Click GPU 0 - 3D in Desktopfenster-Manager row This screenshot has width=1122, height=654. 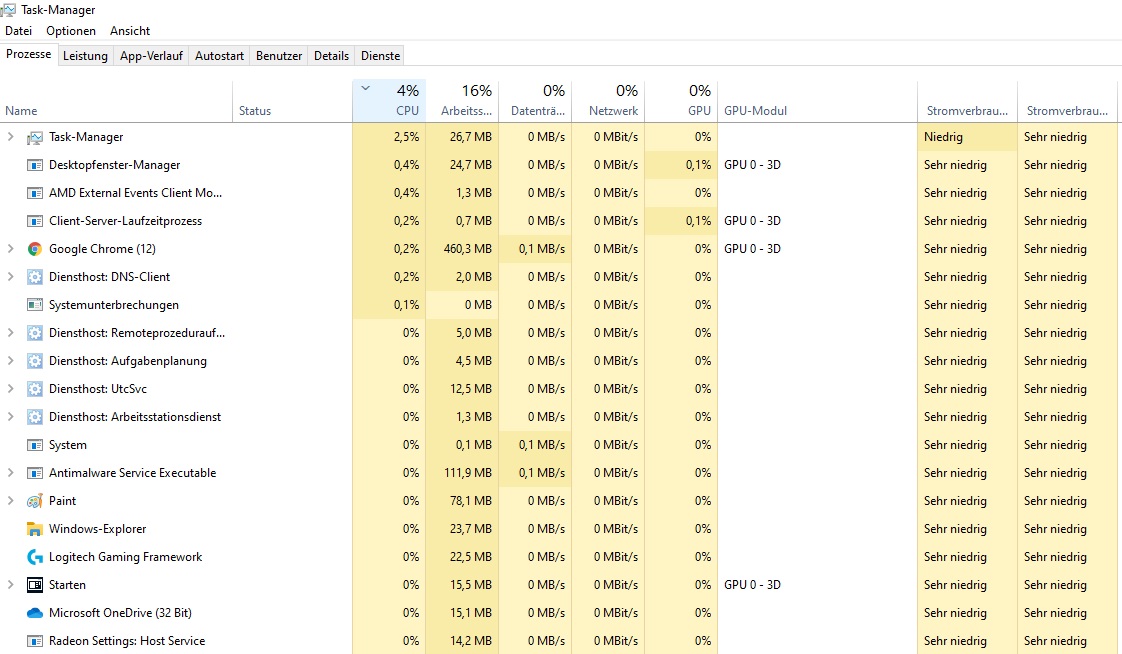point(752,165)
